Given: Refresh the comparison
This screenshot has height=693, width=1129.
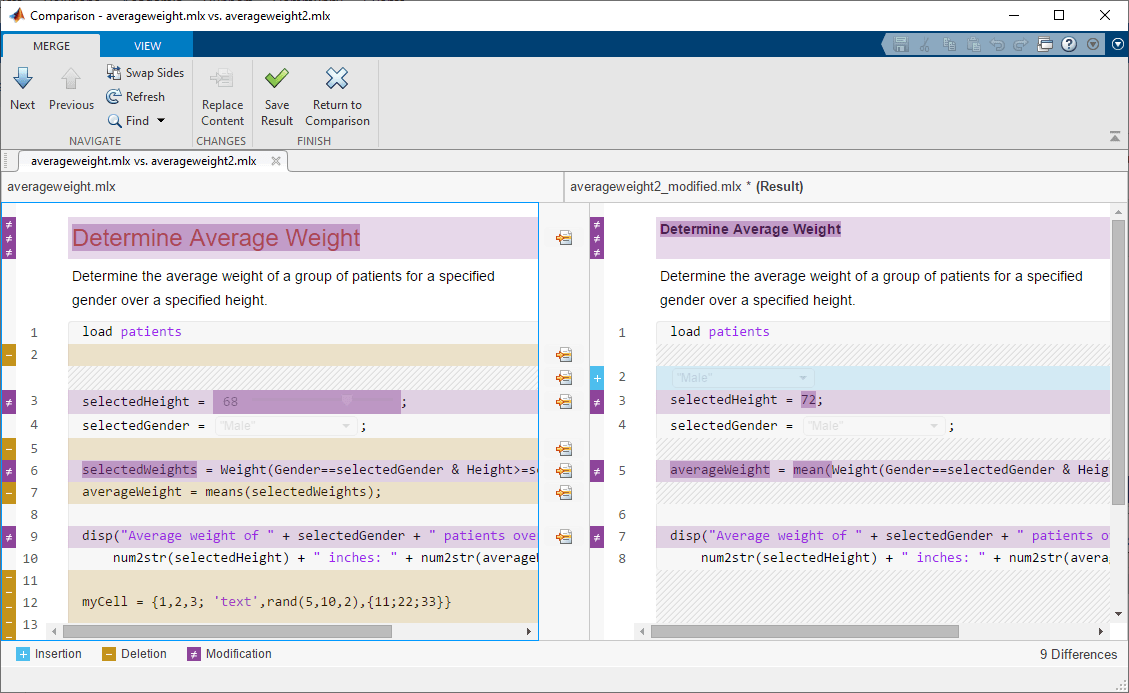Looking at the screenshot, I should (x=114, y=97).
